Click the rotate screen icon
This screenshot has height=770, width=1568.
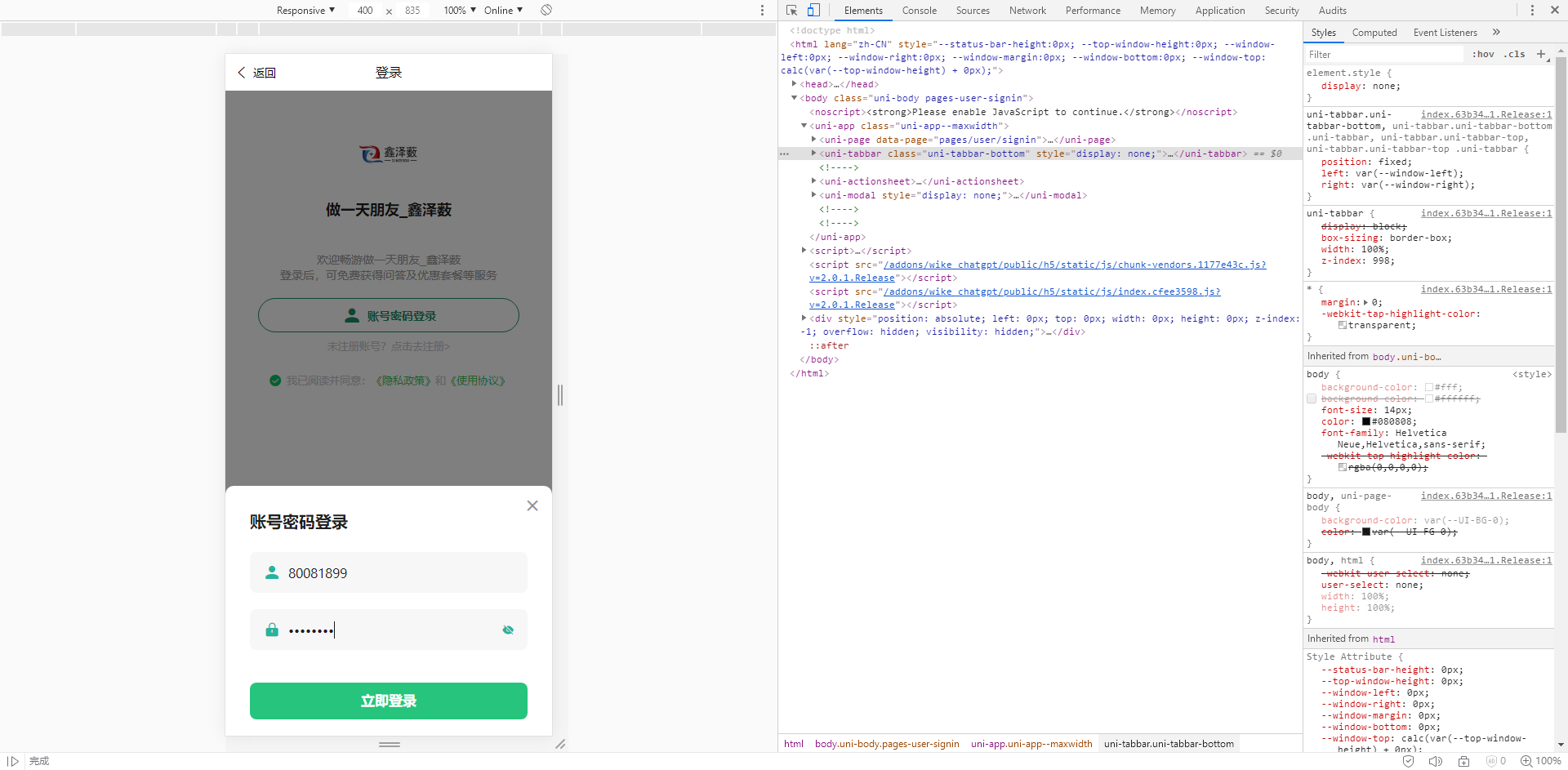point(546,10)
